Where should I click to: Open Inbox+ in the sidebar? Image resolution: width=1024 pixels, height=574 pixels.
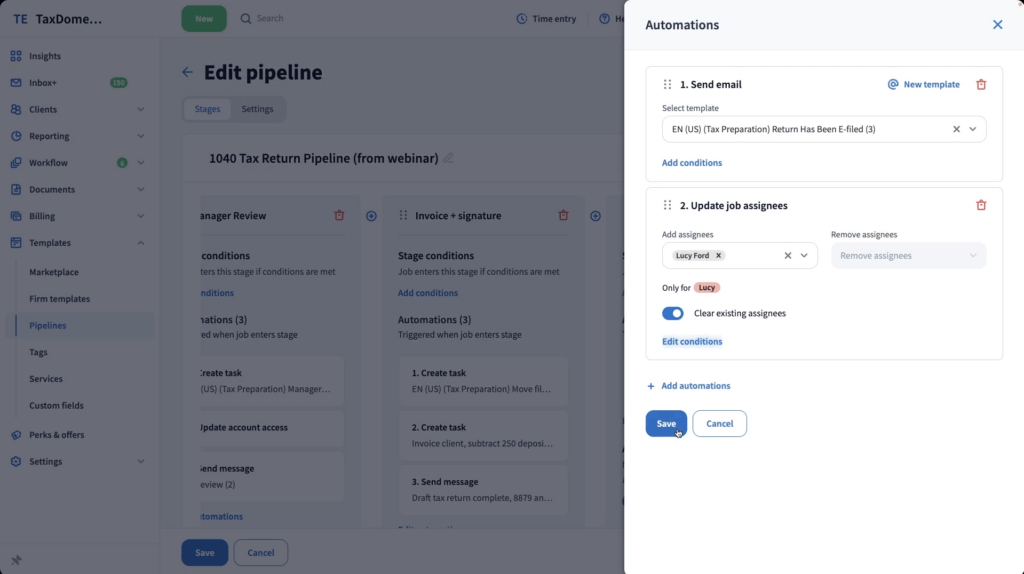point(43,83)
